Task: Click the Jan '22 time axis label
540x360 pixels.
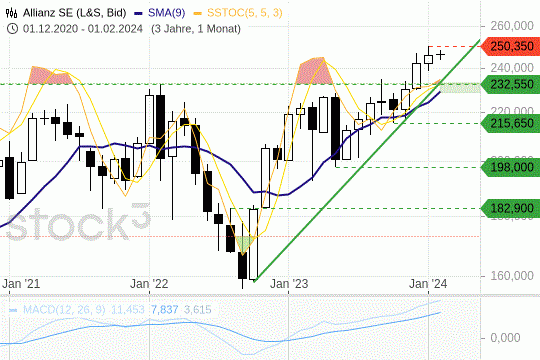Action: pos(149,284)
